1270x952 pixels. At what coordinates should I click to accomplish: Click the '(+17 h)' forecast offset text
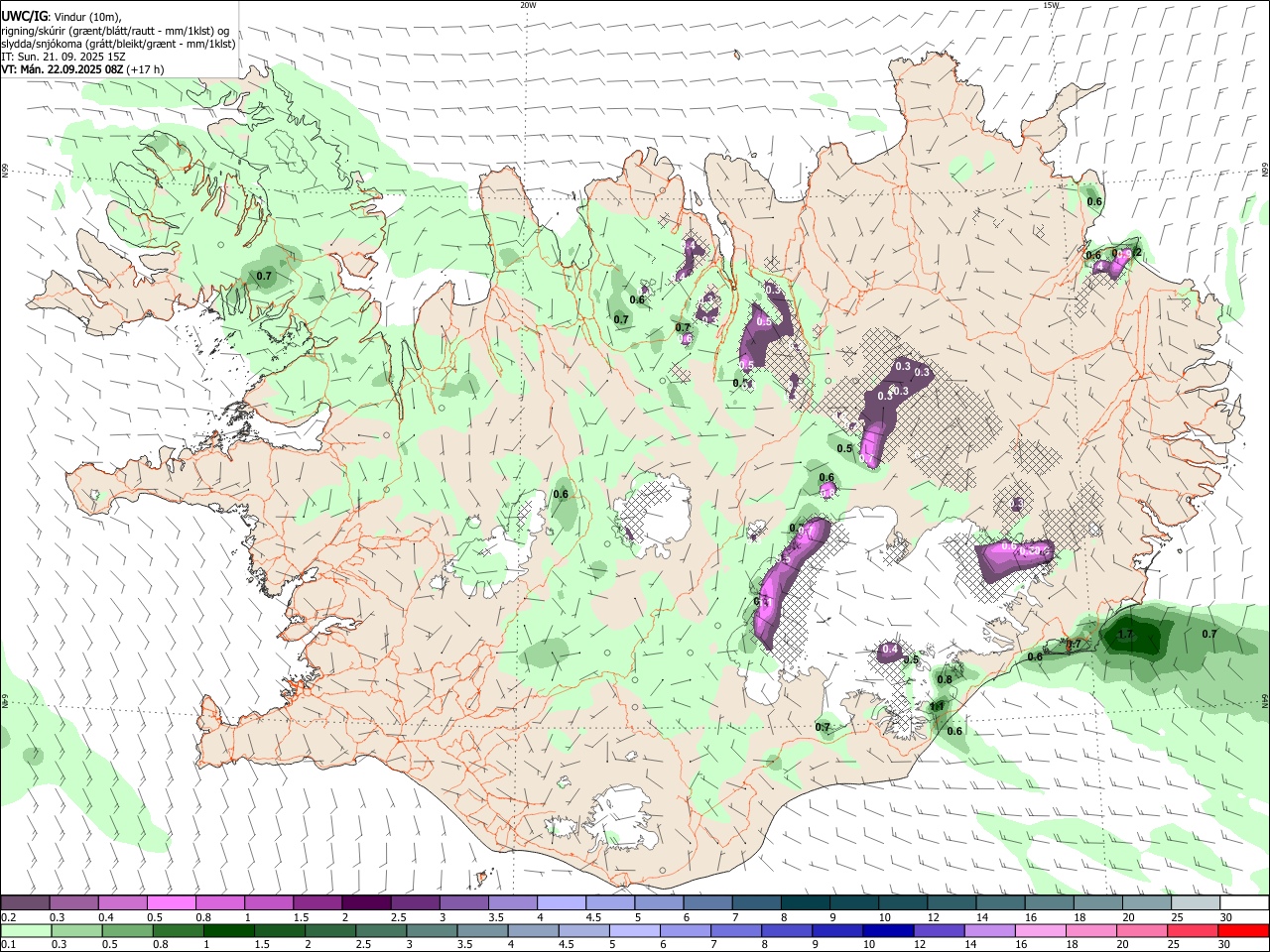click(x=146, y=69)
